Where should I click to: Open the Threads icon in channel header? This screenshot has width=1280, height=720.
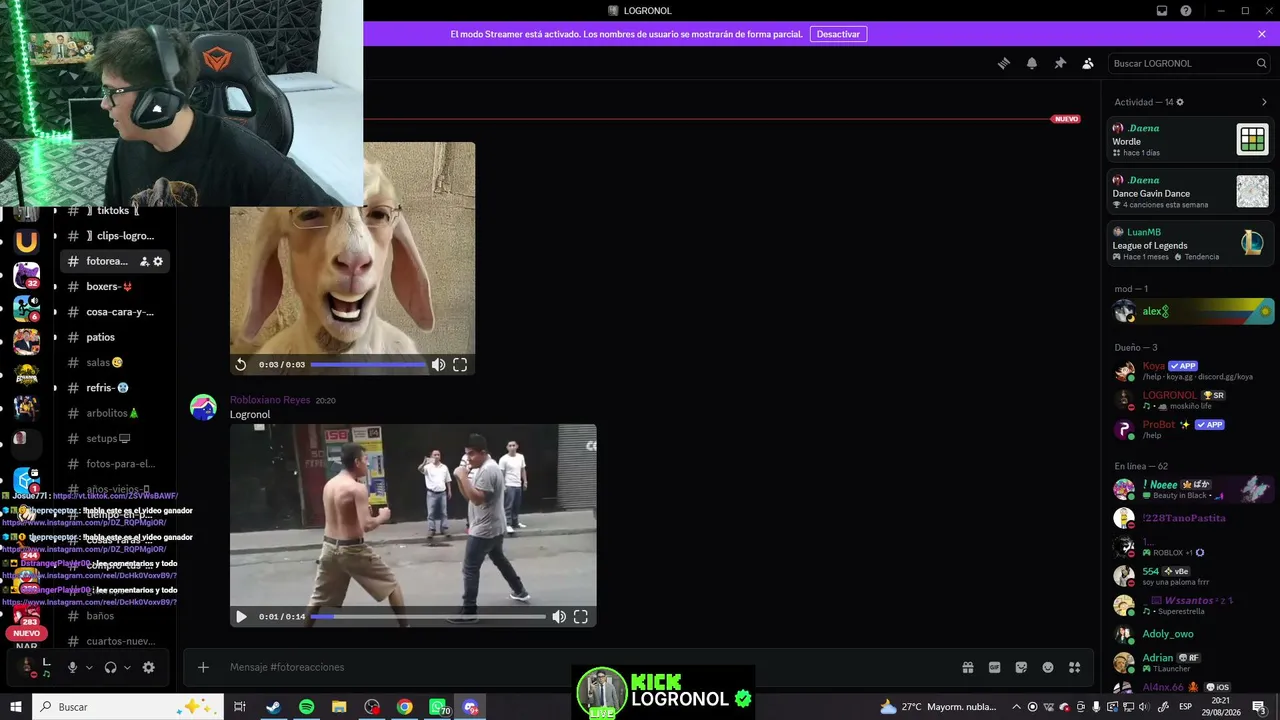click(1004, 63)
